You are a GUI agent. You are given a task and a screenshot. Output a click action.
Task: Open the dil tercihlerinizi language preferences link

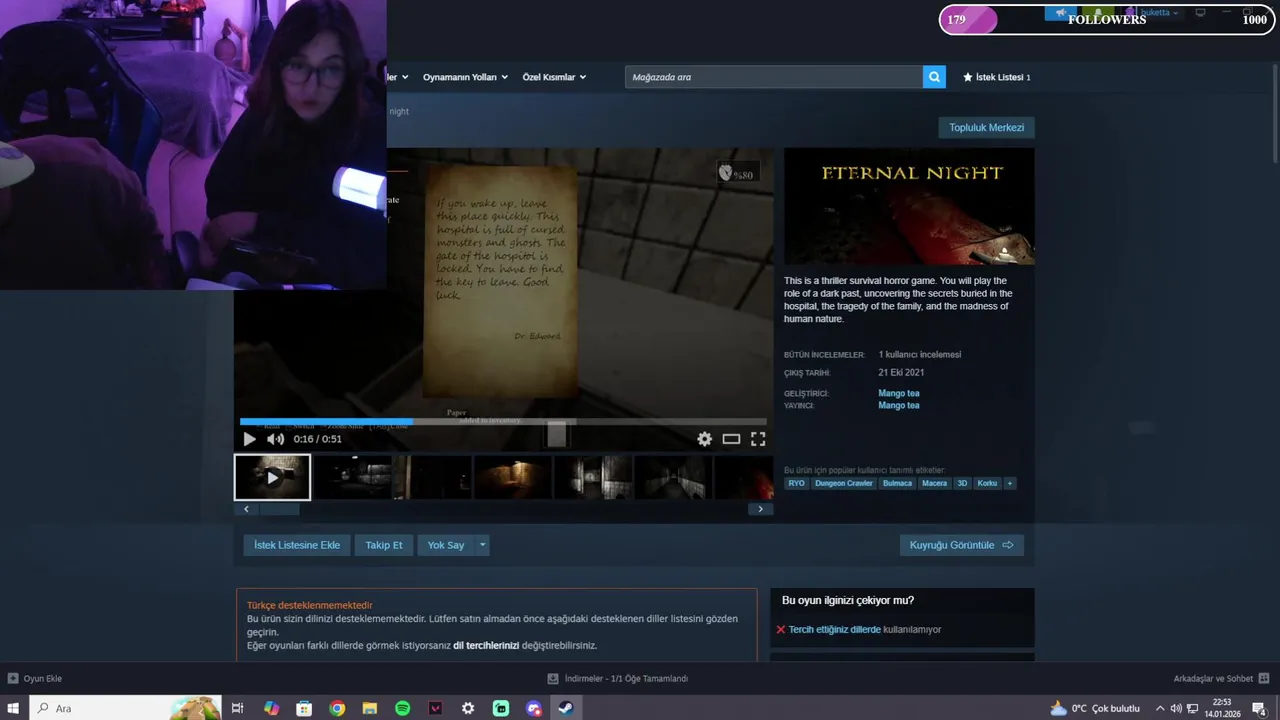[486, 645]
